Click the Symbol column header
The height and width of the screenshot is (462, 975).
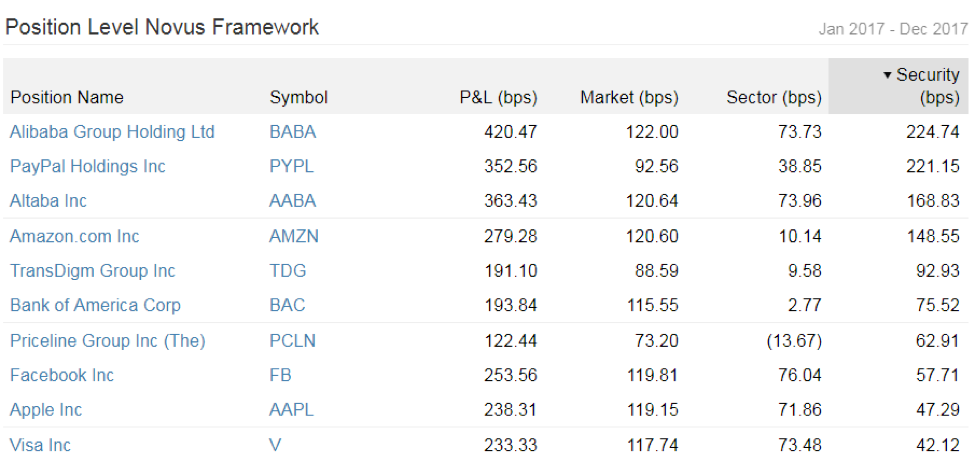point(298,98)
